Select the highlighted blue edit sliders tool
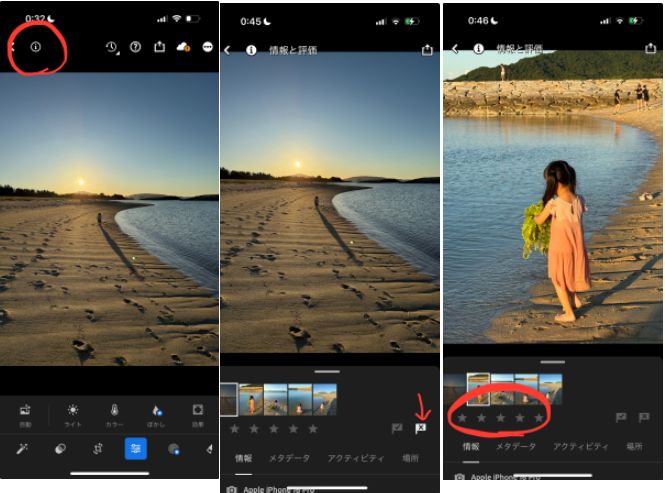Image resolution: width=665 pixels, height=493 pixels. point(136,448)
